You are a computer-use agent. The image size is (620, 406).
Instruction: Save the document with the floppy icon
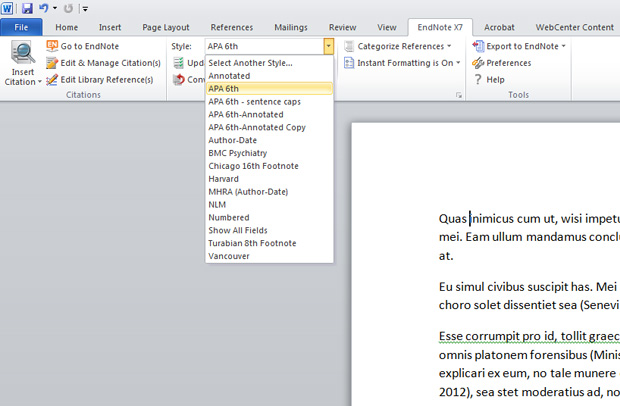(27, 8)
